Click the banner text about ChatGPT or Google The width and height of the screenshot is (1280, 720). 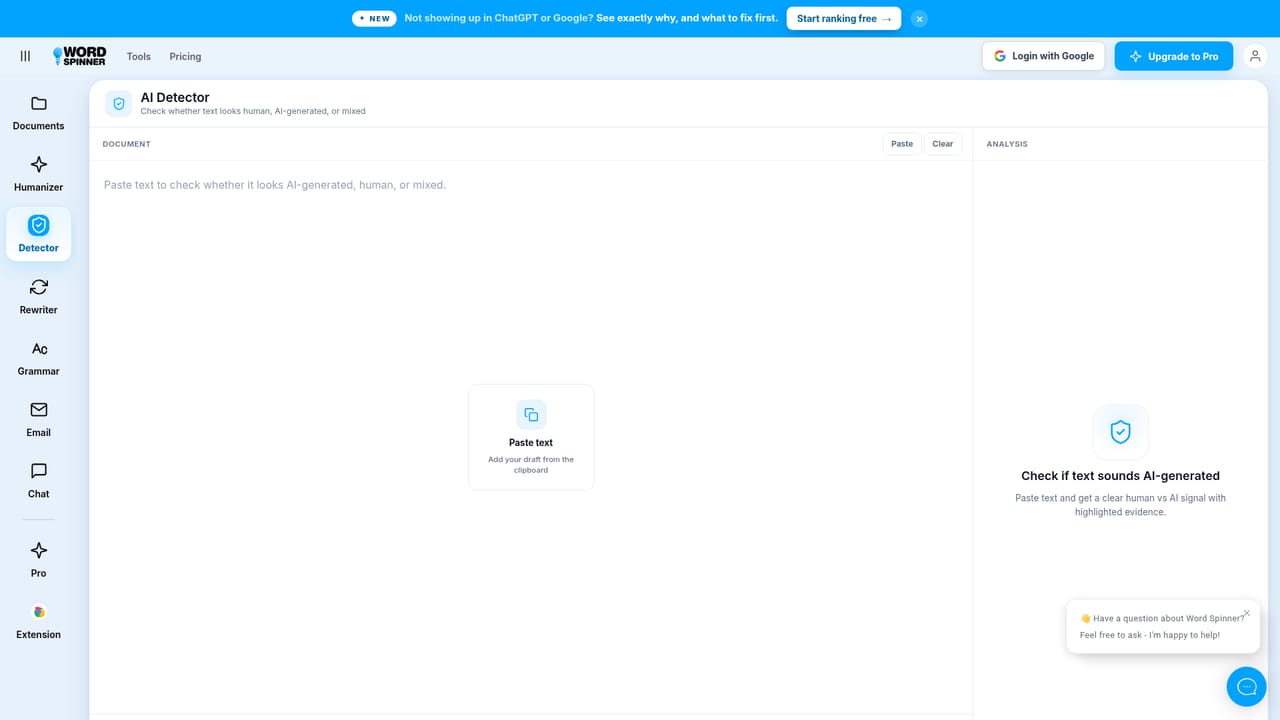(x=591, y=19)
